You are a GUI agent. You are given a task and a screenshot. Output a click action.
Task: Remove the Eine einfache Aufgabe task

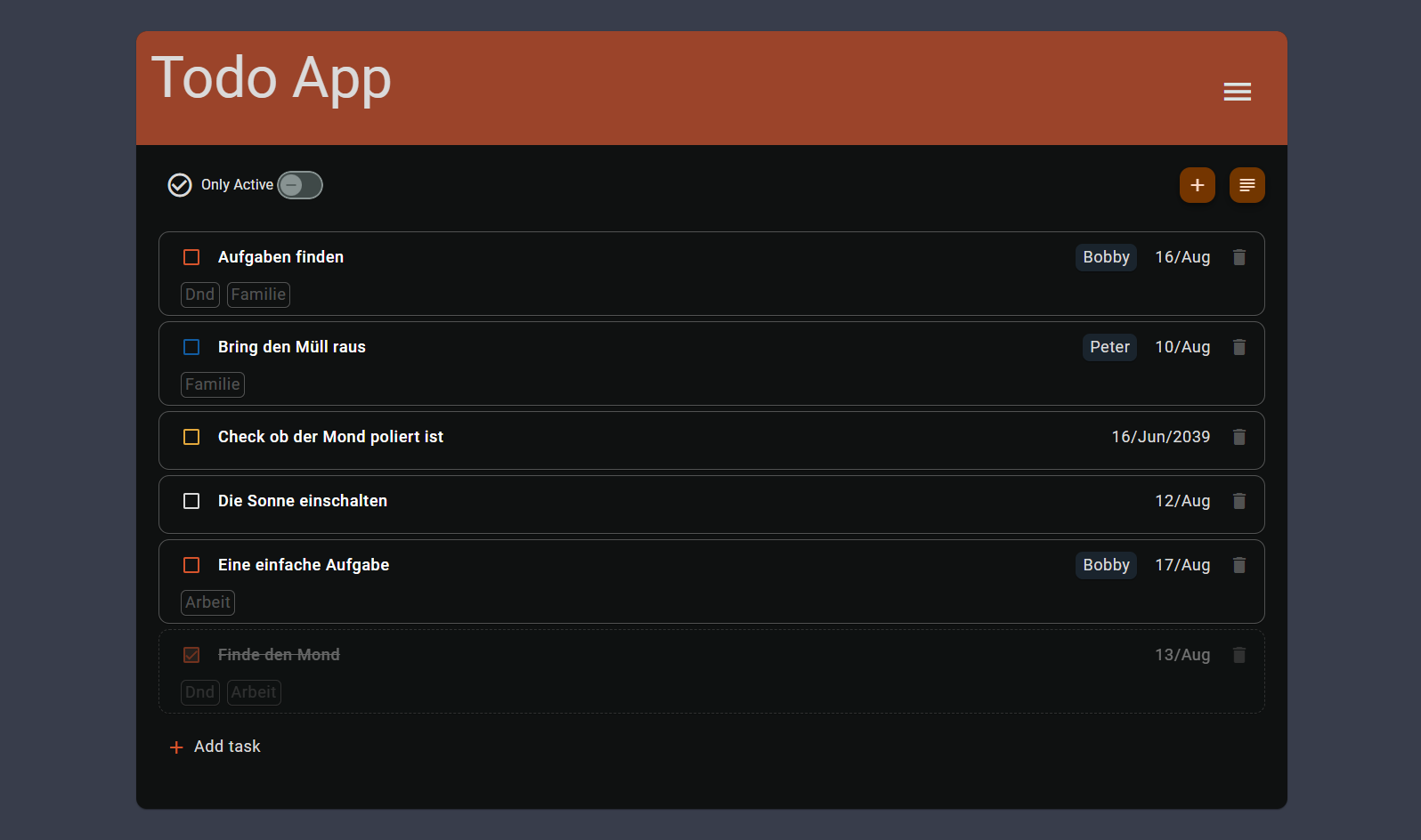1238,565
